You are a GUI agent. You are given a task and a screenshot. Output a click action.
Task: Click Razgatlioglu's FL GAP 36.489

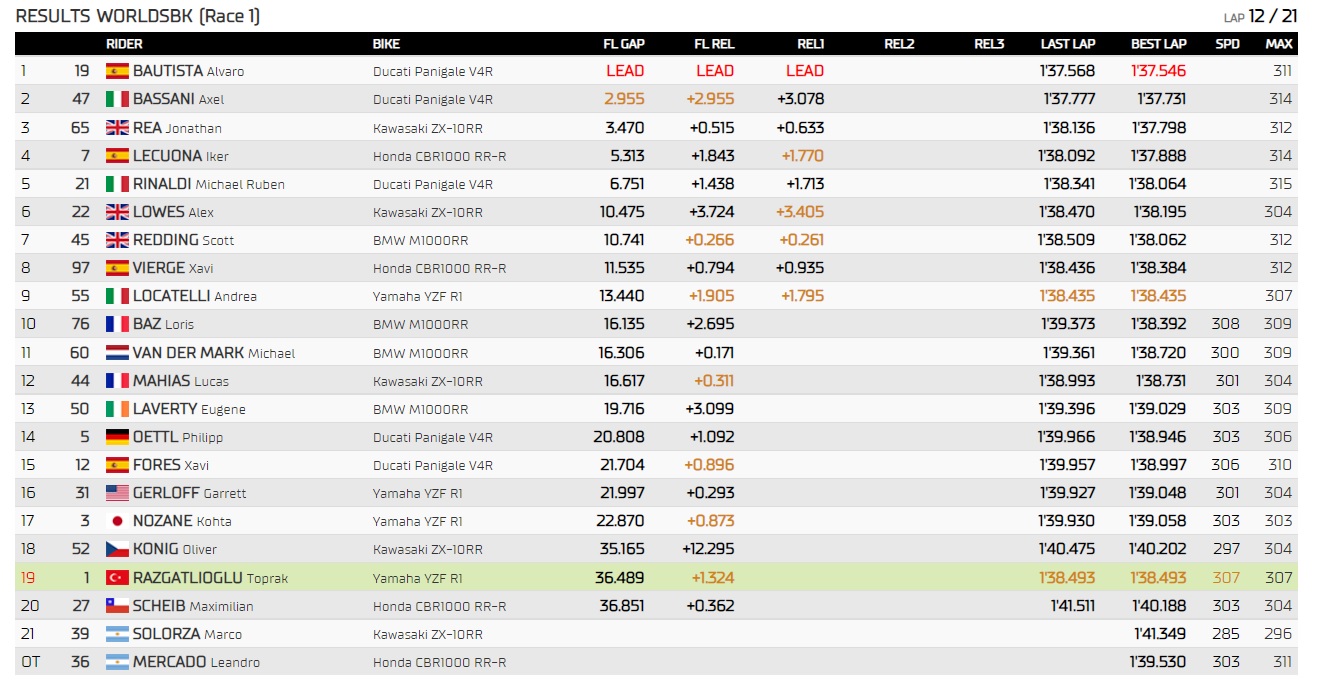(x=619, y=578)
